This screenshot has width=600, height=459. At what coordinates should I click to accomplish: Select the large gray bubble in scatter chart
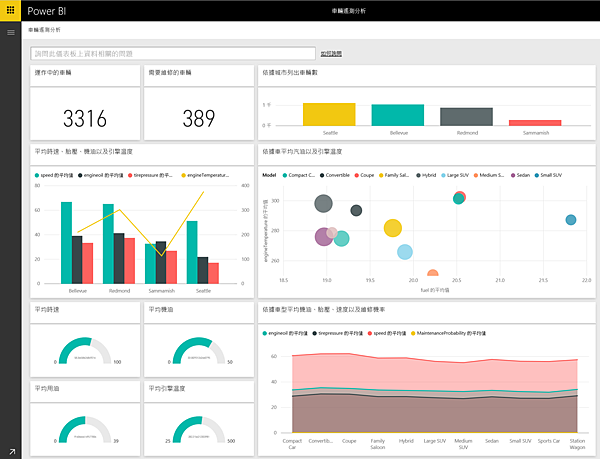[x=323, y=203]
